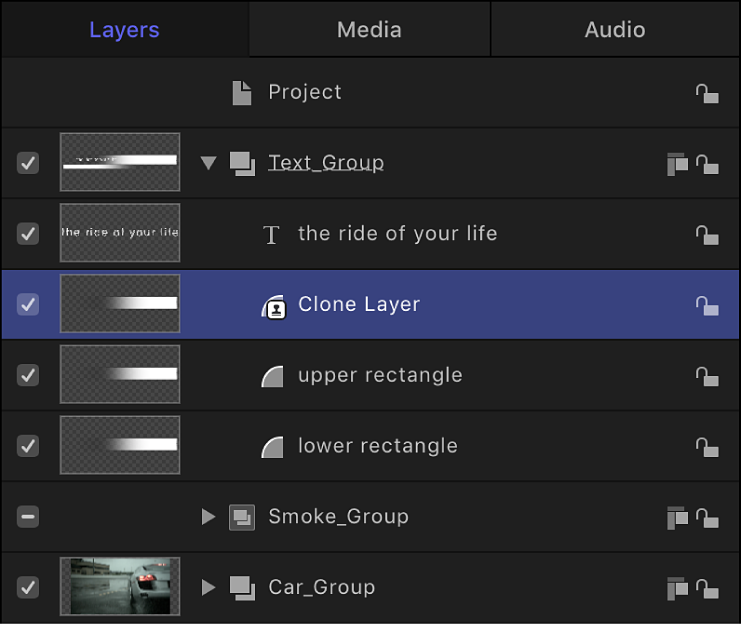Switch to the Media tab

click(369, 30)
